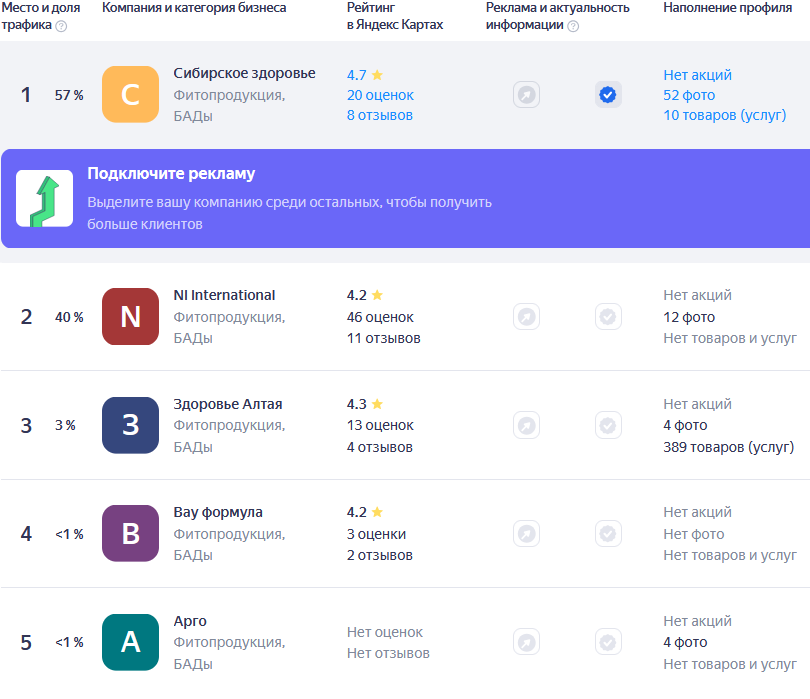Click the 'Нет фото' text for Вау формула
Image resolution: width=810 pixels, height=699 pixels.
tap(694, 534)
